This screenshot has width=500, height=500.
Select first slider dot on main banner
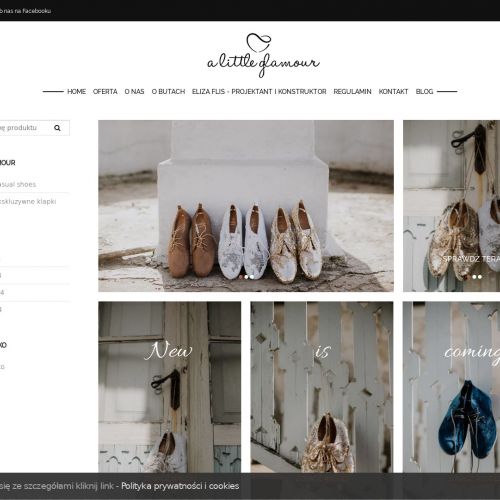click(241, 277)
